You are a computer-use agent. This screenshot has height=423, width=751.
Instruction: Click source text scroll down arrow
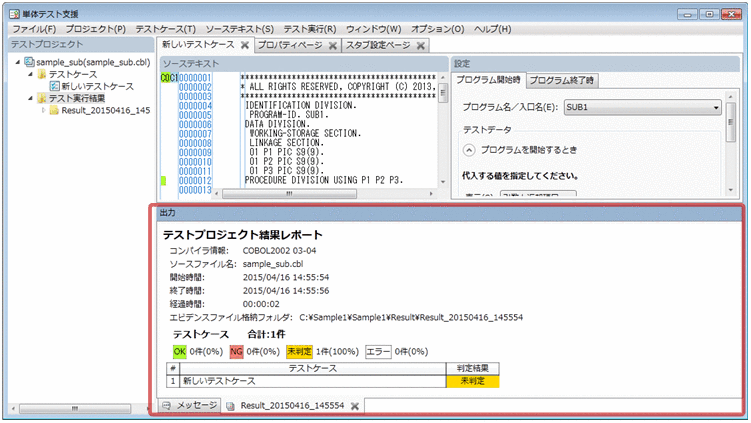[443, 182]
